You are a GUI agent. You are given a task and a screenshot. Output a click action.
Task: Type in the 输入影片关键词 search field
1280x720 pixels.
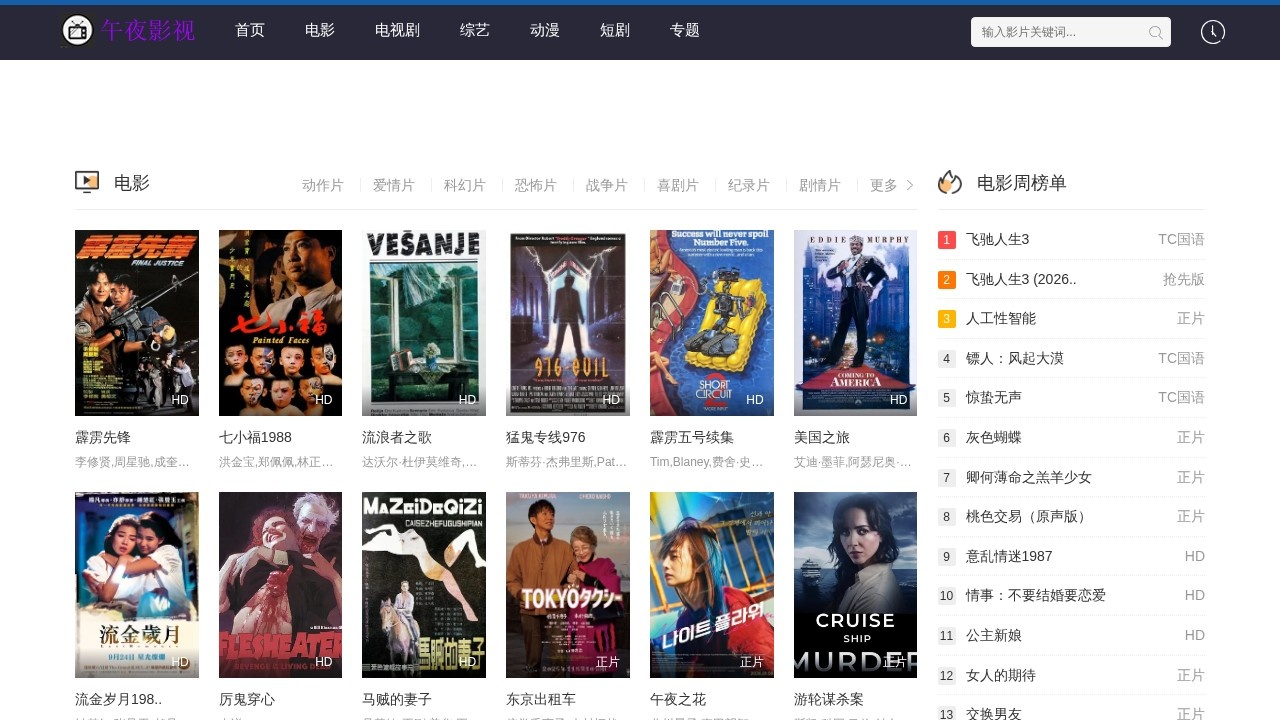pos(1058,32)
